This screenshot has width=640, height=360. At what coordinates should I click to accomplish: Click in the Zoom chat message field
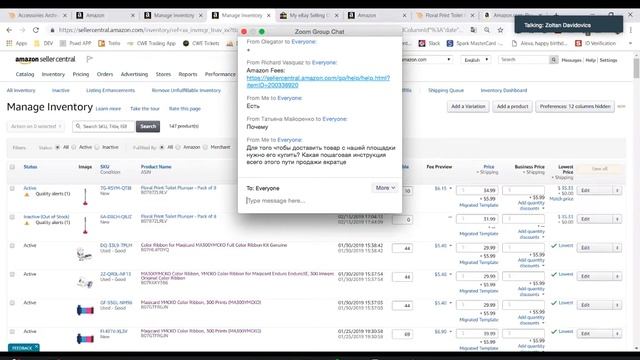(320, 201)
